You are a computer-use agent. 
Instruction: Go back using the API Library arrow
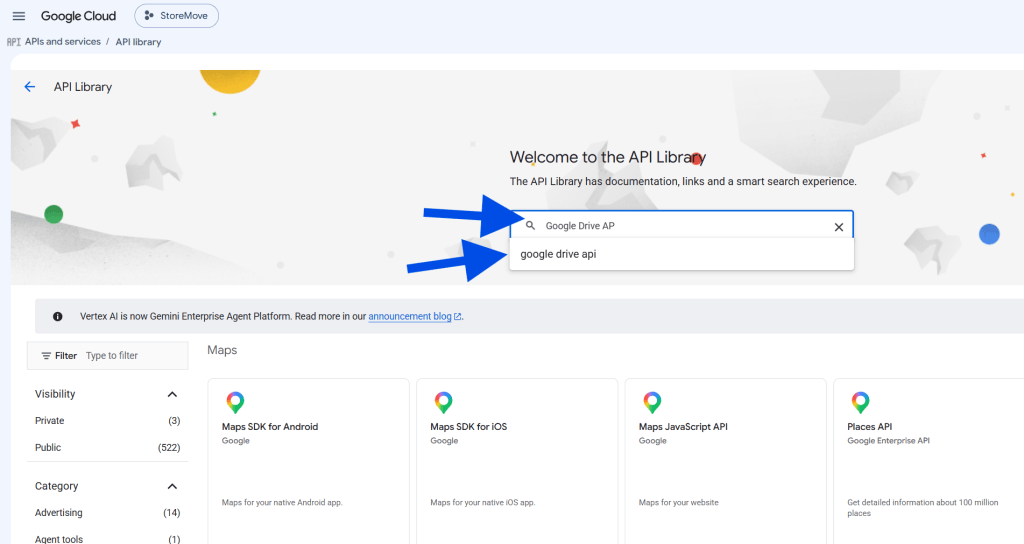[x=29, y=87]
